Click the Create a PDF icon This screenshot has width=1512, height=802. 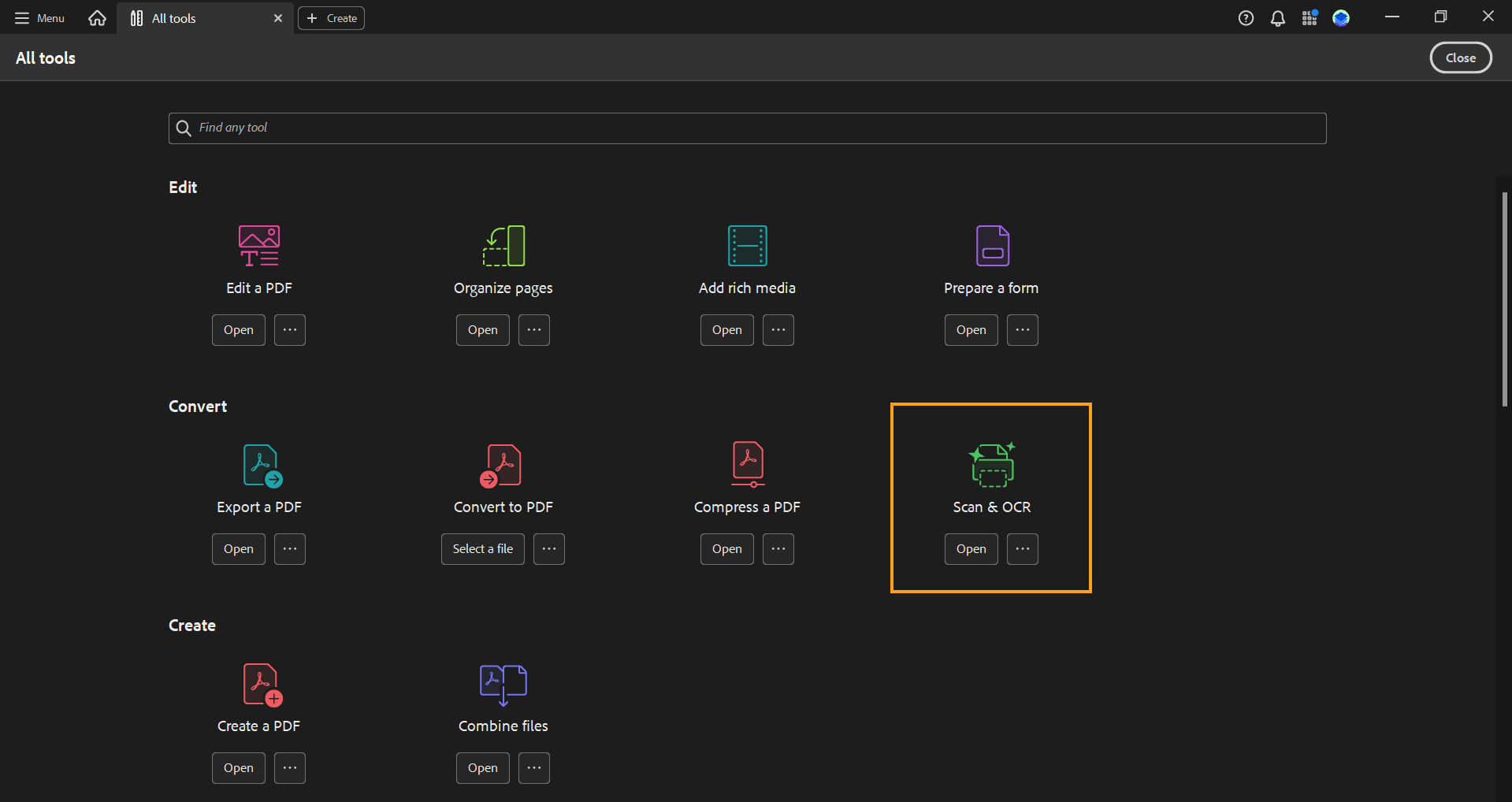pos(262,685)
